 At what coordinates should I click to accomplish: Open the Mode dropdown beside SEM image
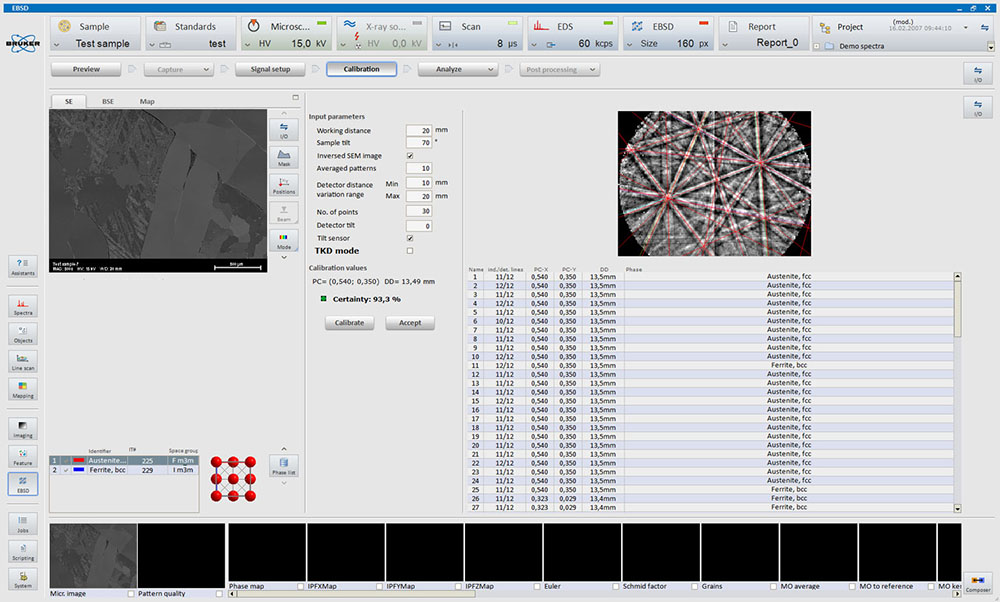pos(284,240)
